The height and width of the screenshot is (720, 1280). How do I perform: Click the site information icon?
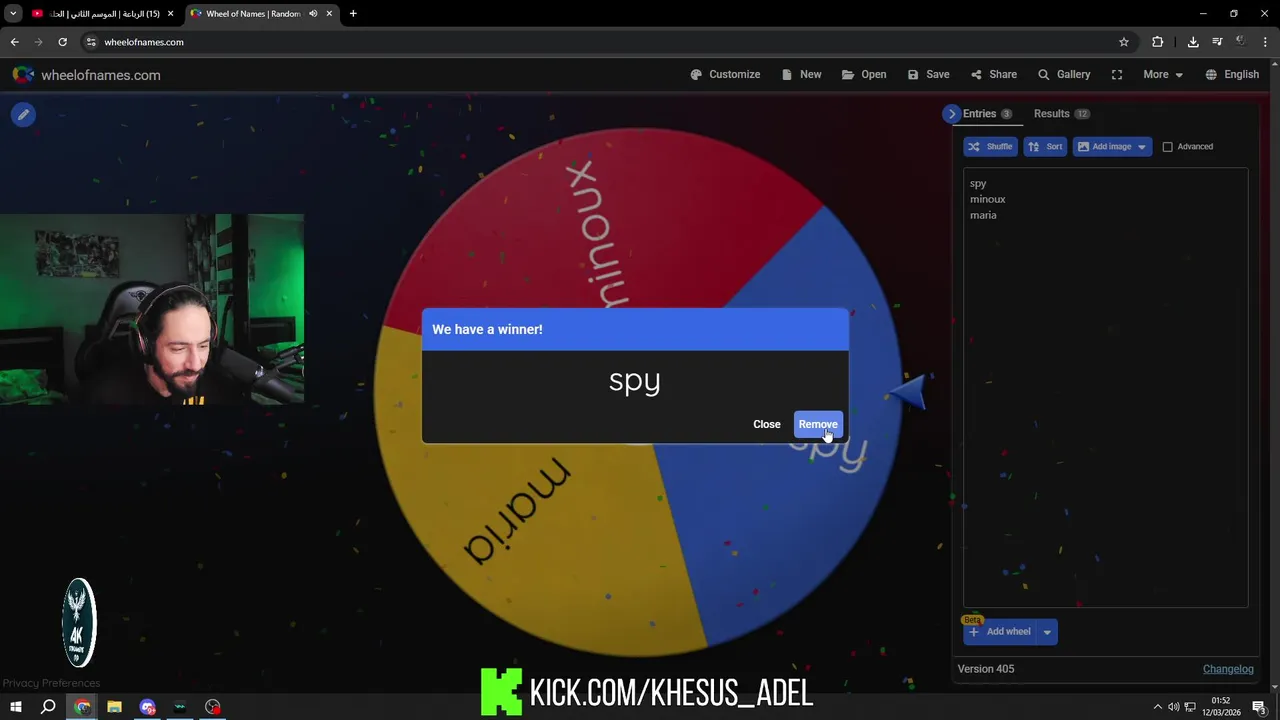(91, 42)
